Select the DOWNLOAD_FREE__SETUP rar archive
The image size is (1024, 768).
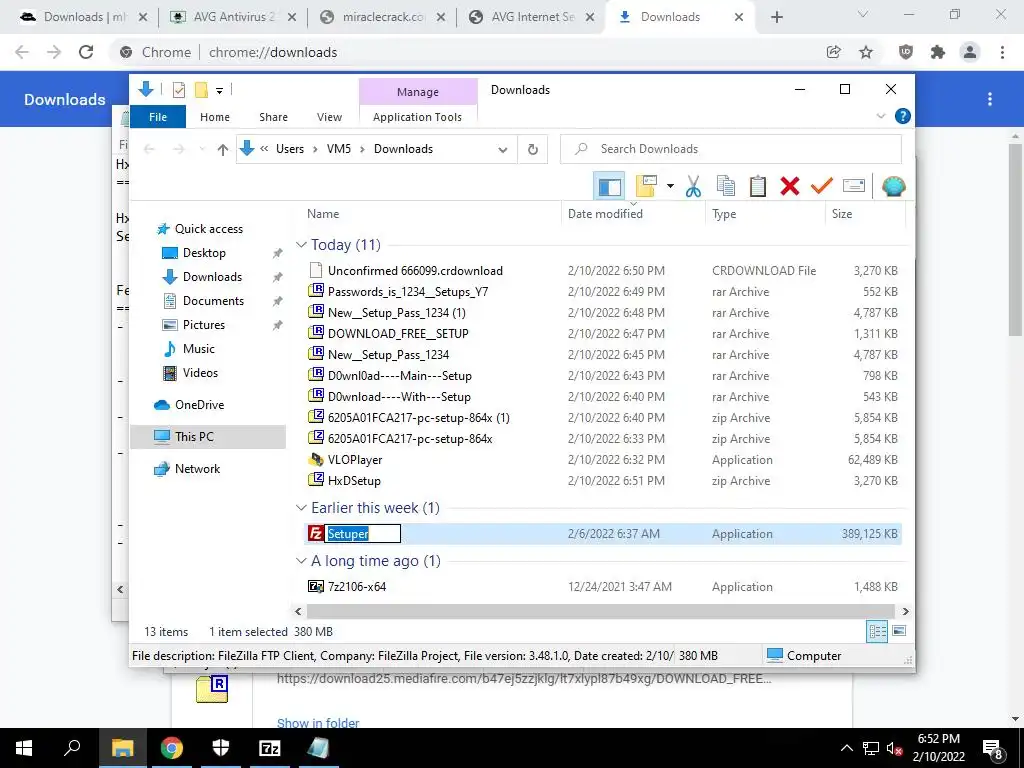398,334
